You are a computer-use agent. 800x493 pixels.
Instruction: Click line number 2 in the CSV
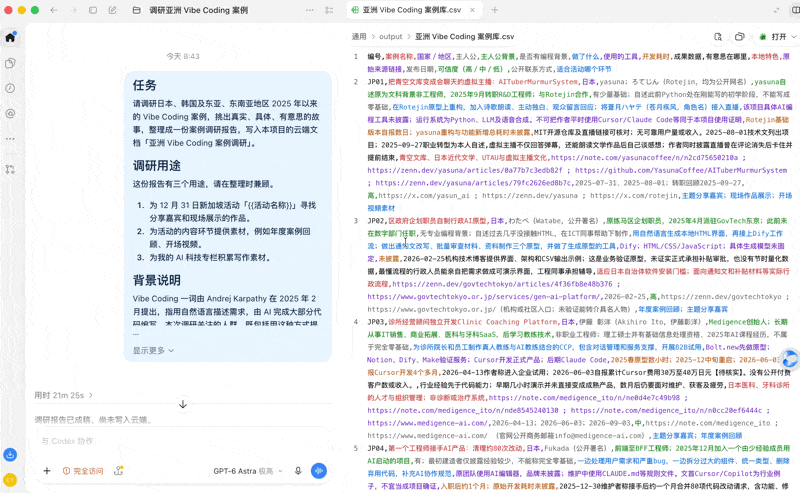click(x=356, y=82)
